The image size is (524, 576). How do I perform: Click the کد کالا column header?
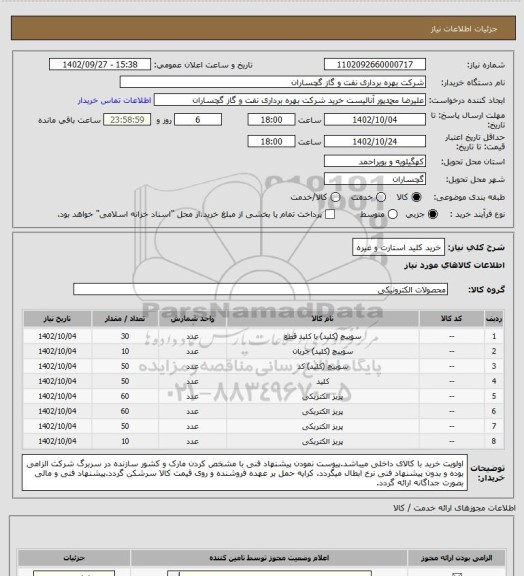click(x=451, y=318)
